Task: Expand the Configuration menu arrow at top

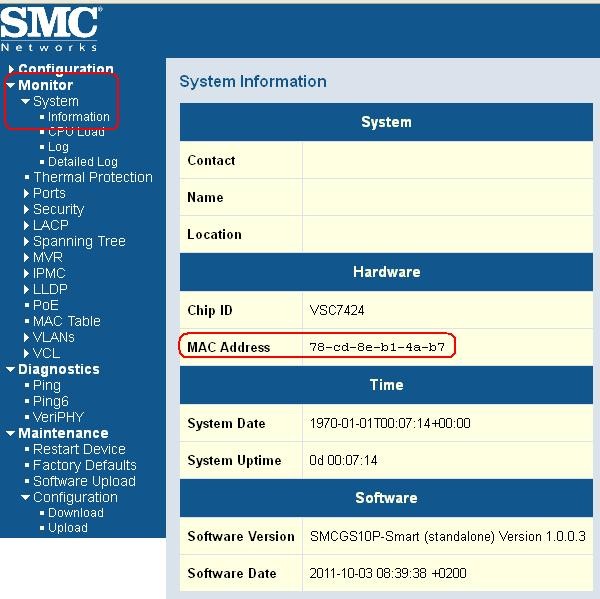Action: (x=11, y=69)
